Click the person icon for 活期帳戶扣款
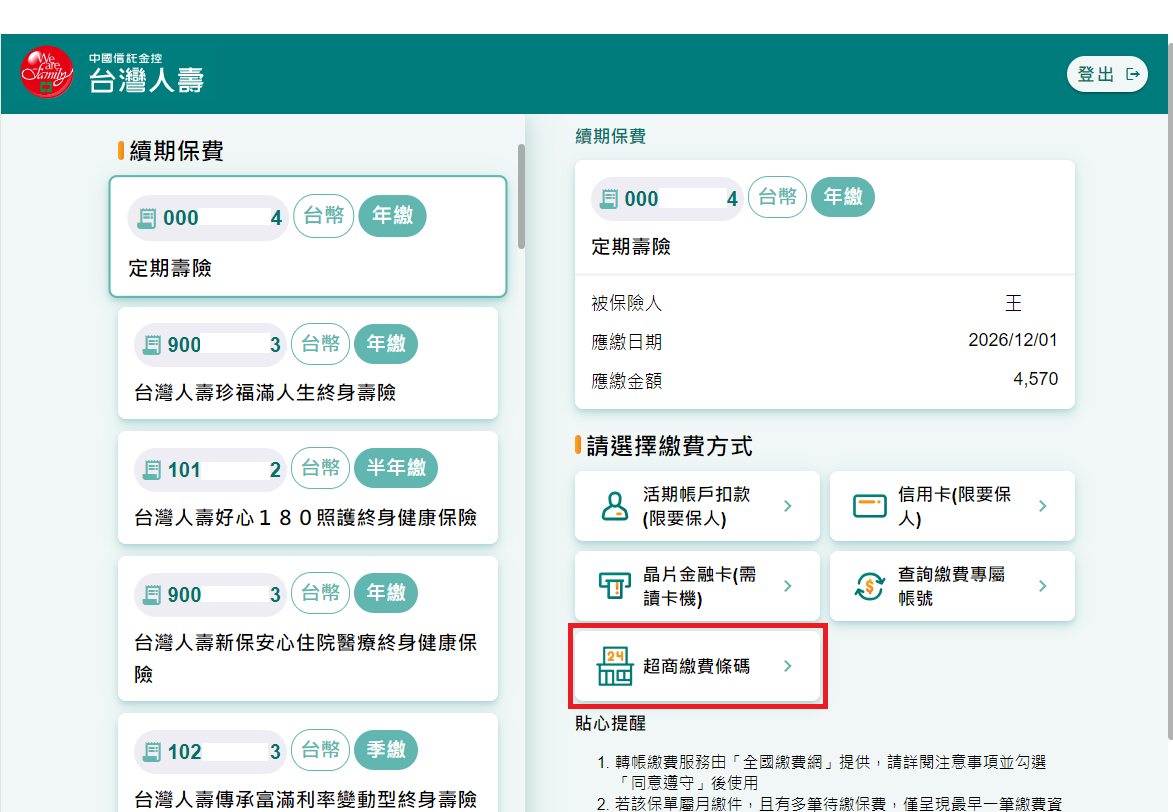The width and height of the screenshot is (1173, 812). pos(615,506)
